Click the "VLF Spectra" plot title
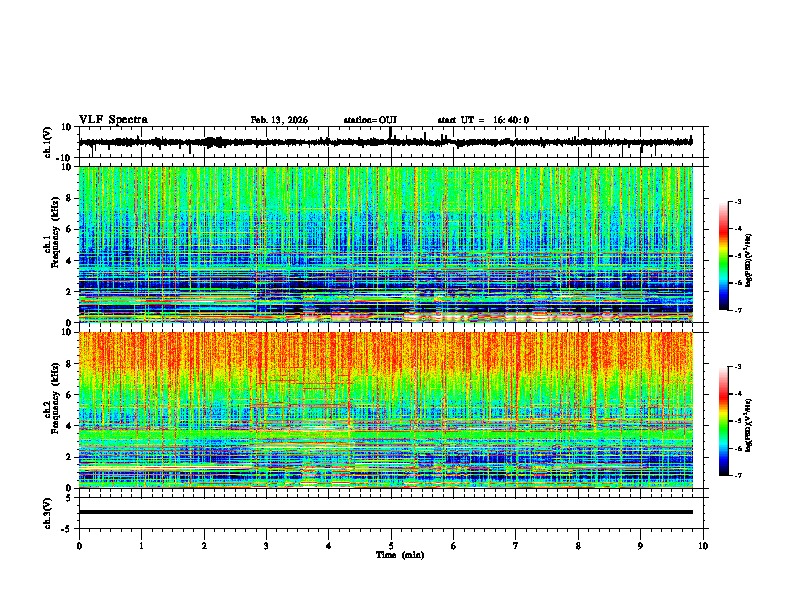The width and height of the screenshot is (792, 612). (x=113, y=119)
